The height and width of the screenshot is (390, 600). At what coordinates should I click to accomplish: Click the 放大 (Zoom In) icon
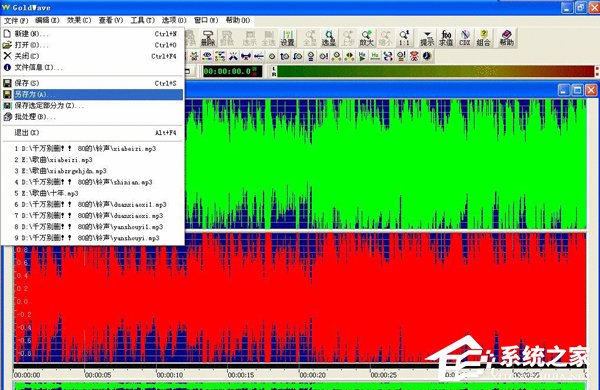coord(366,38)
